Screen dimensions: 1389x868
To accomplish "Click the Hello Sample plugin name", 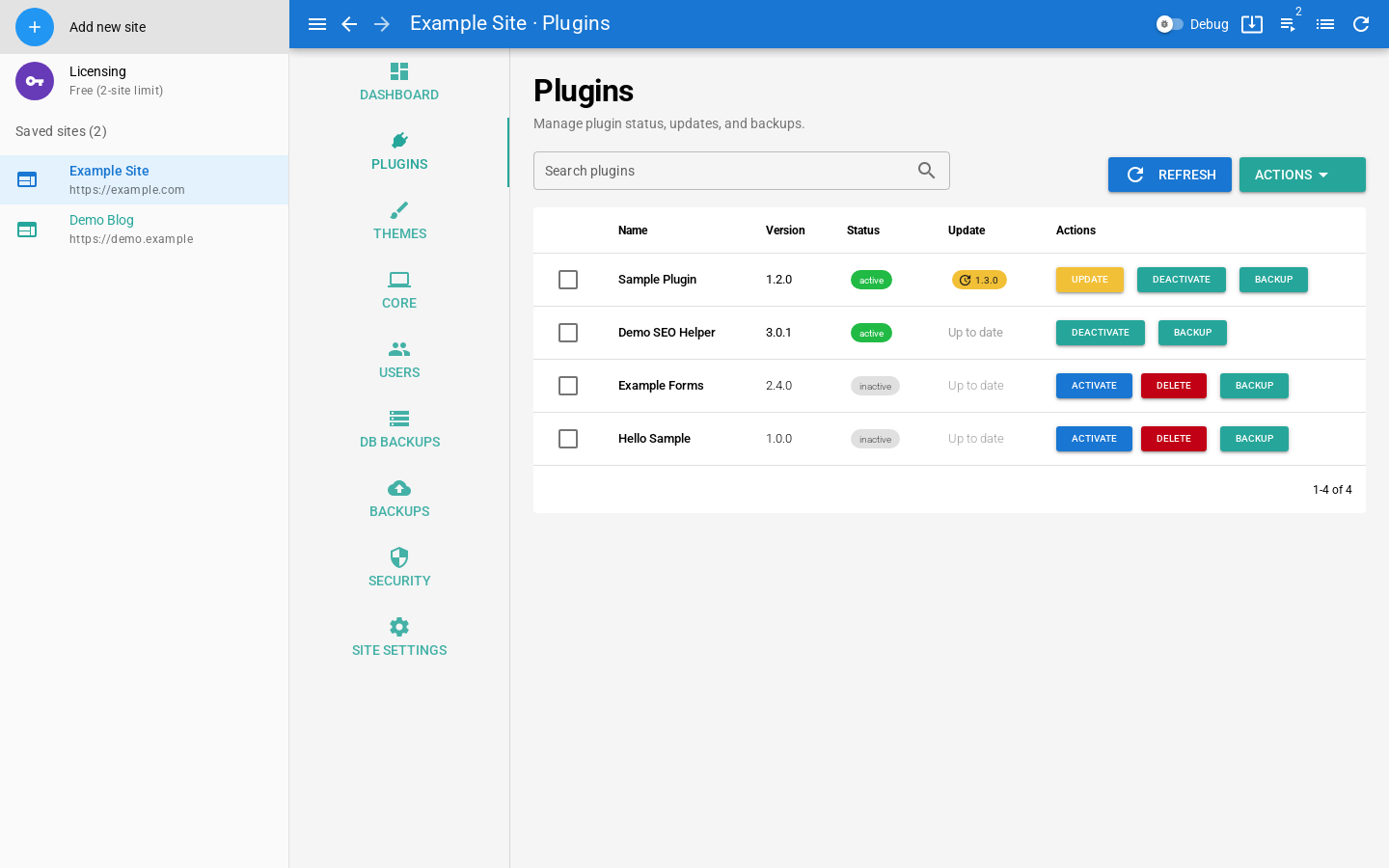I will pyautogui.click(x=654, y=439).
